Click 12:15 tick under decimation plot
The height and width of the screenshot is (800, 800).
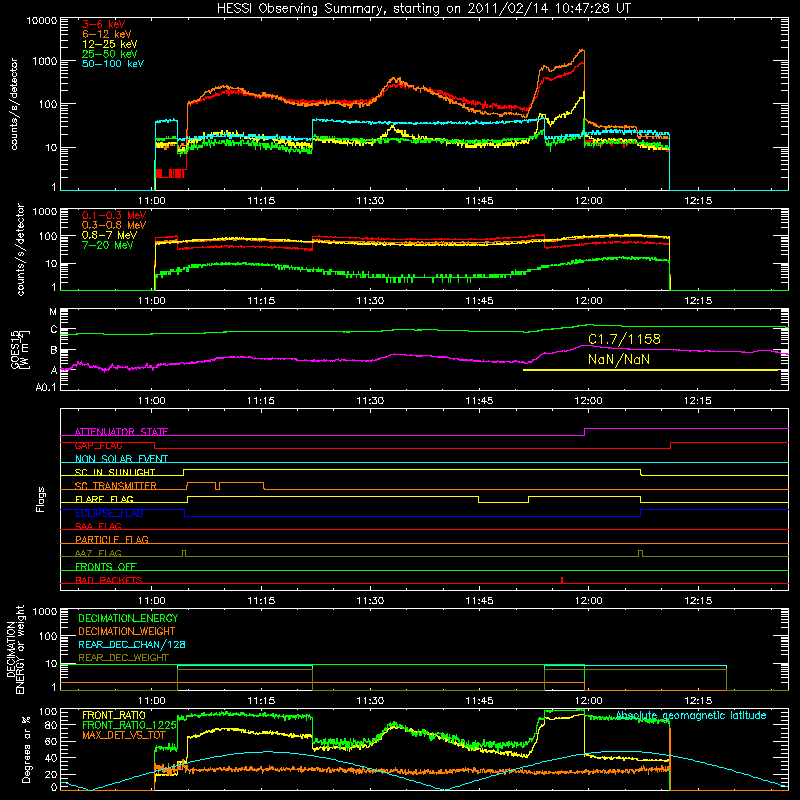[697, 701]
